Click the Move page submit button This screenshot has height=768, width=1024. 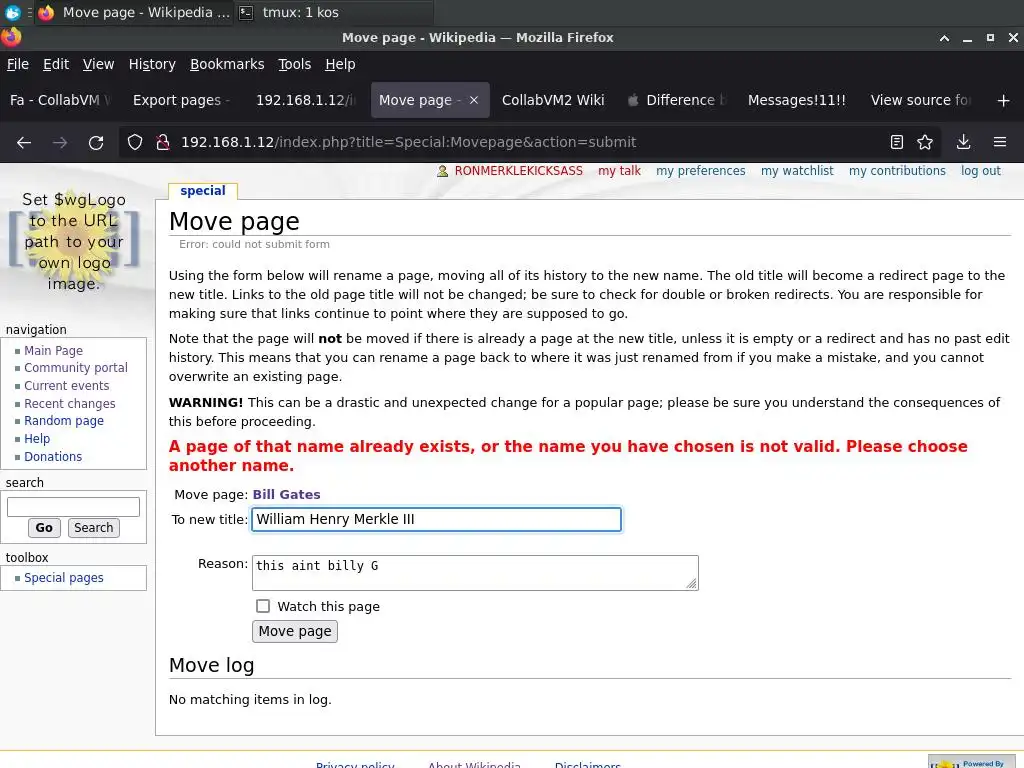pyautogui.click(x=295, y=632)
